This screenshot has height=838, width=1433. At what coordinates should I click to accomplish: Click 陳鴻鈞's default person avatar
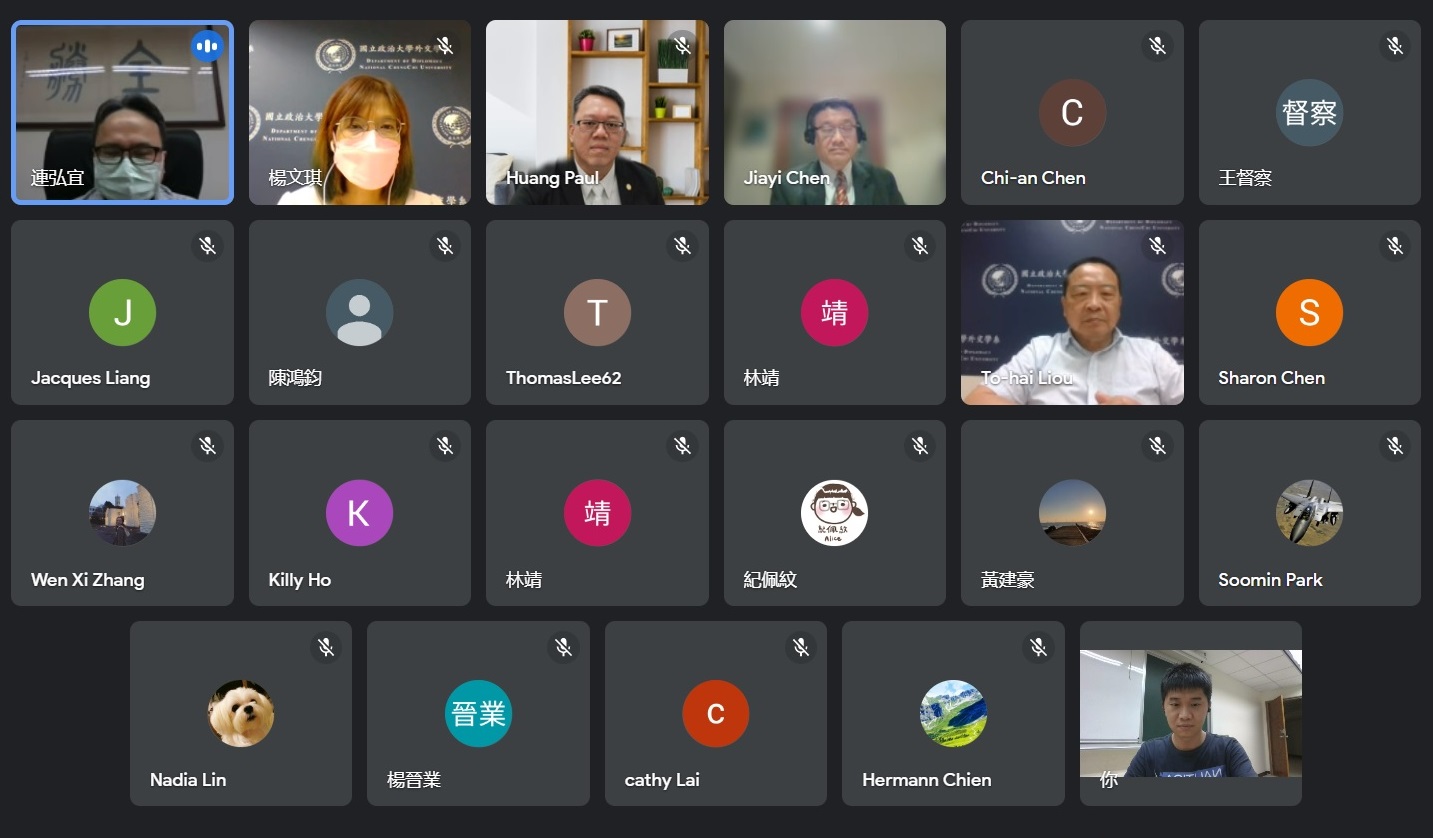[x=359, y=313]
